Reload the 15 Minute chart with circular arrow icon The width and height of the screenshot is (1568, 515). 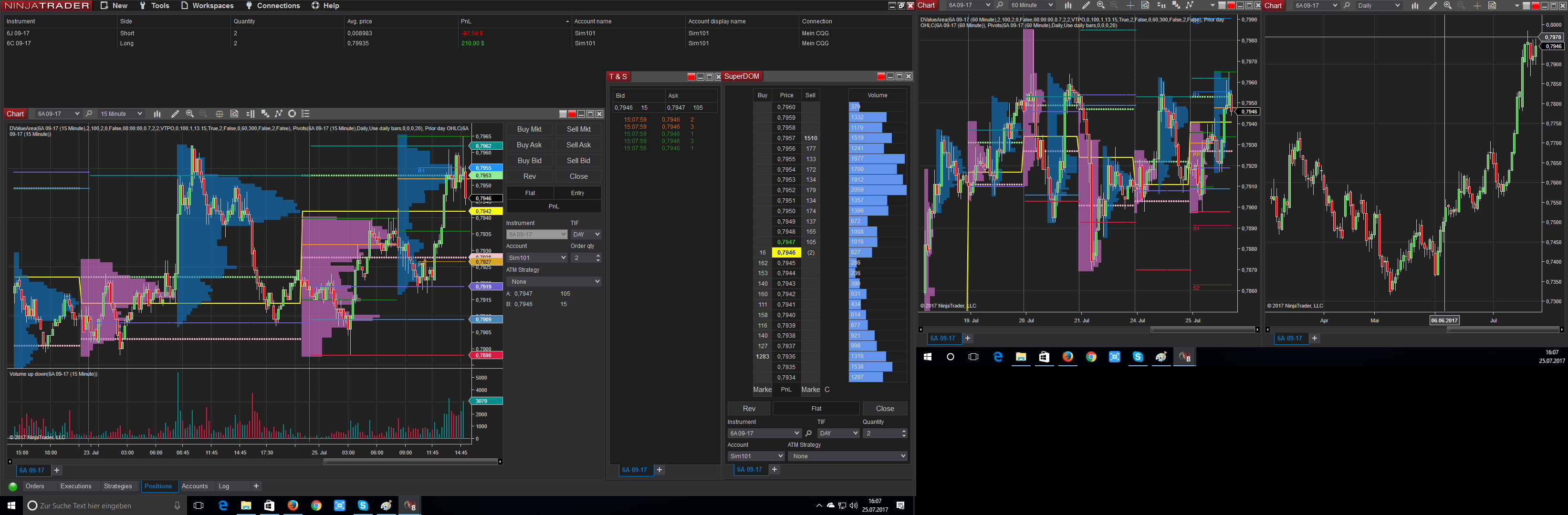pos(292,113)
